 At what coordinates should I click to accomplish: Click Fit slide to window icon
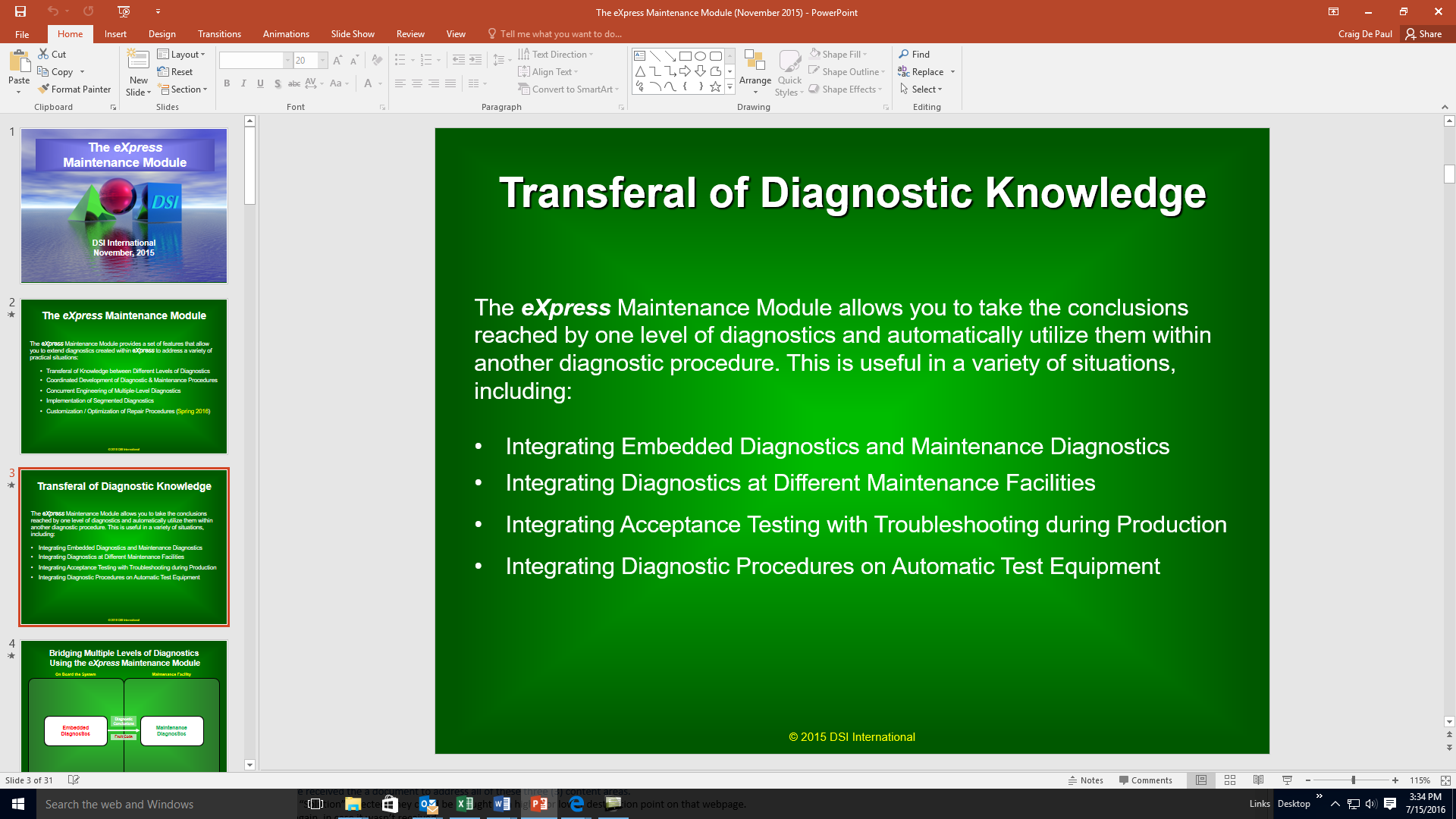point(1445,780)
